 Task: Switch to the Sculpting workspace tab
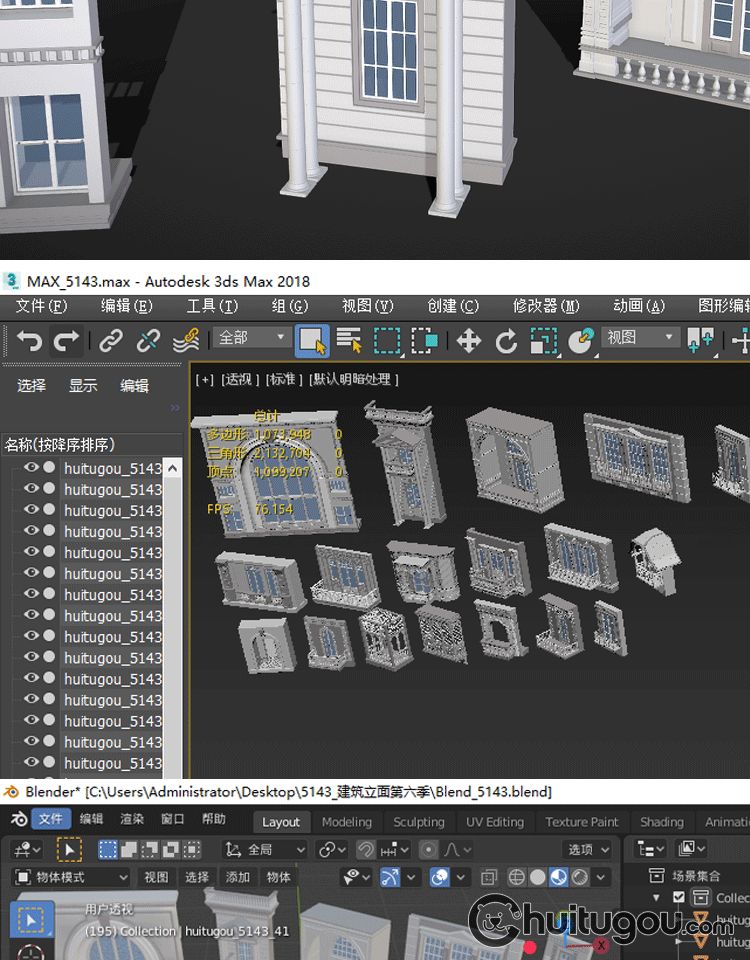(x=418, y=822)
